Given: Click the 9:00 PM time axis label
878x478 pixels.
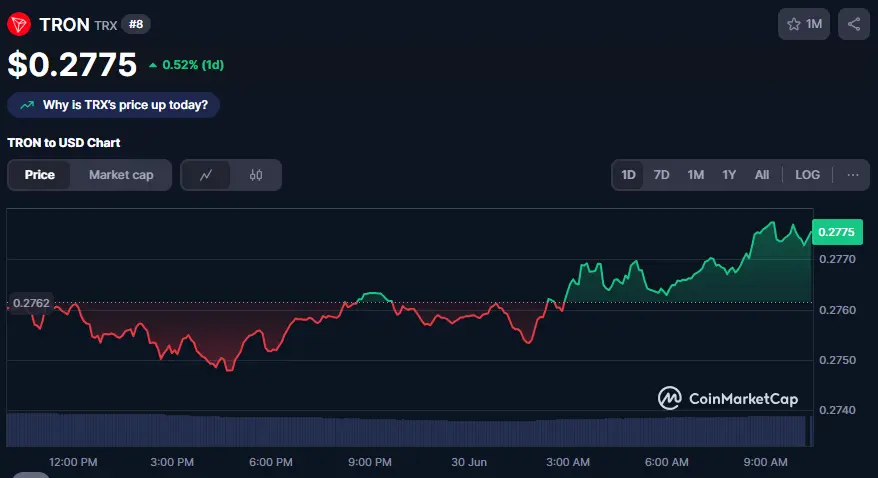Looking at the screenshot, I should [370, 462].
